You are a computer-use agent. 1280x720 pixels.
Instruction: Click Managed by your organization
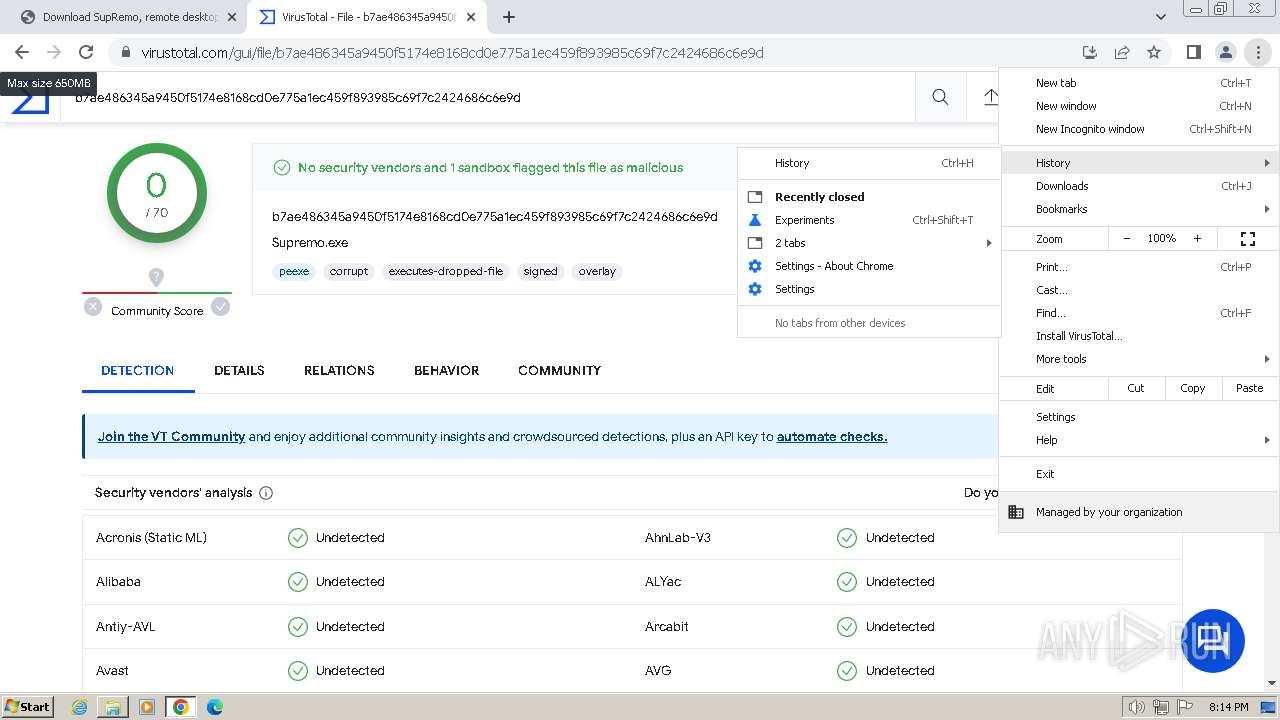tap(1139, 512)
